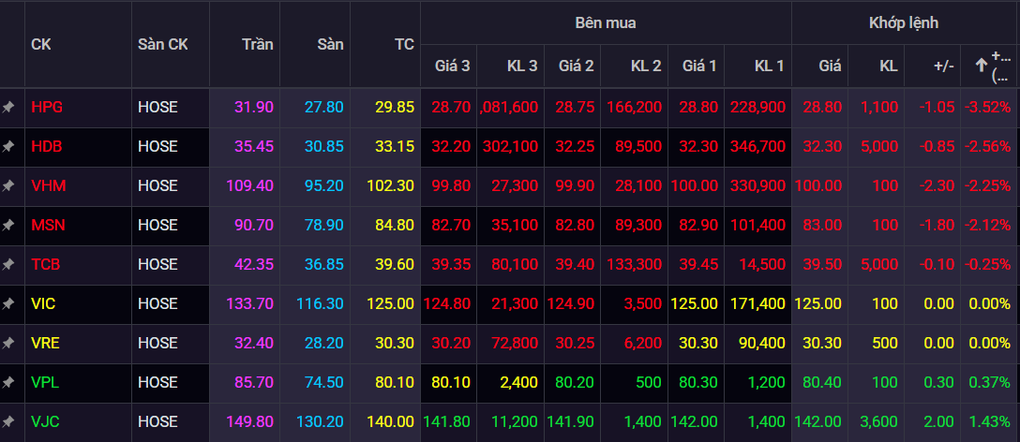The height and width of the screenshot is (442, 1020).
Task: Sort by the Sàn floor price header
Action: point(330,44)
